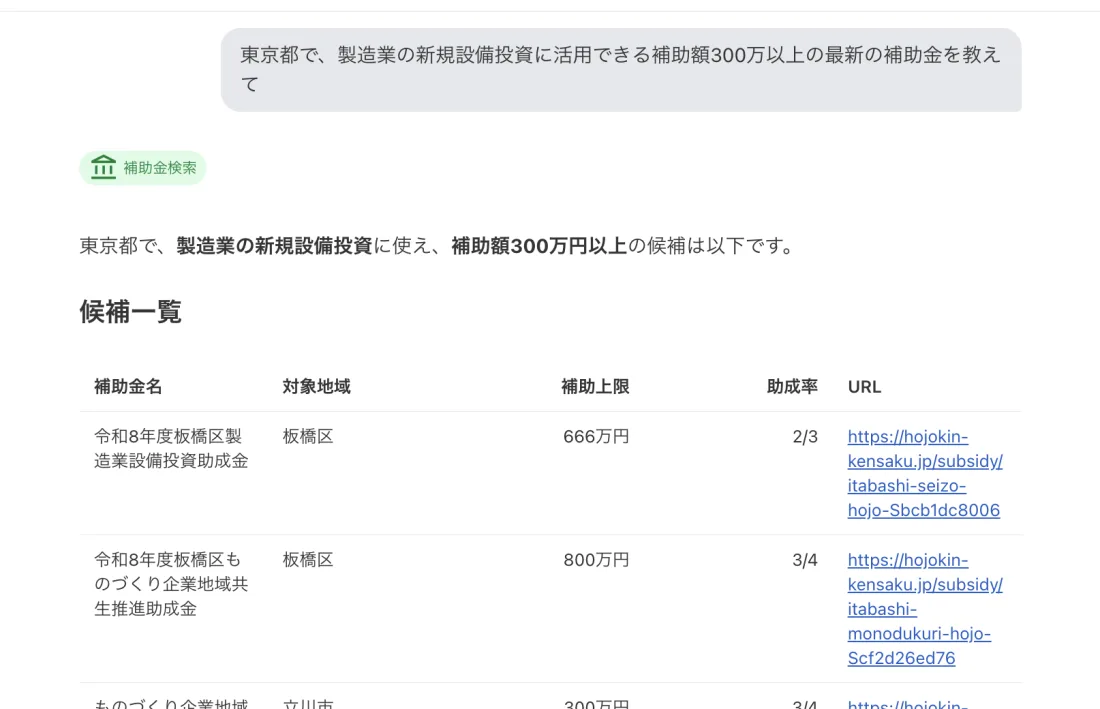Click the 2/3 subsidy rate cell

pos(805,436)
